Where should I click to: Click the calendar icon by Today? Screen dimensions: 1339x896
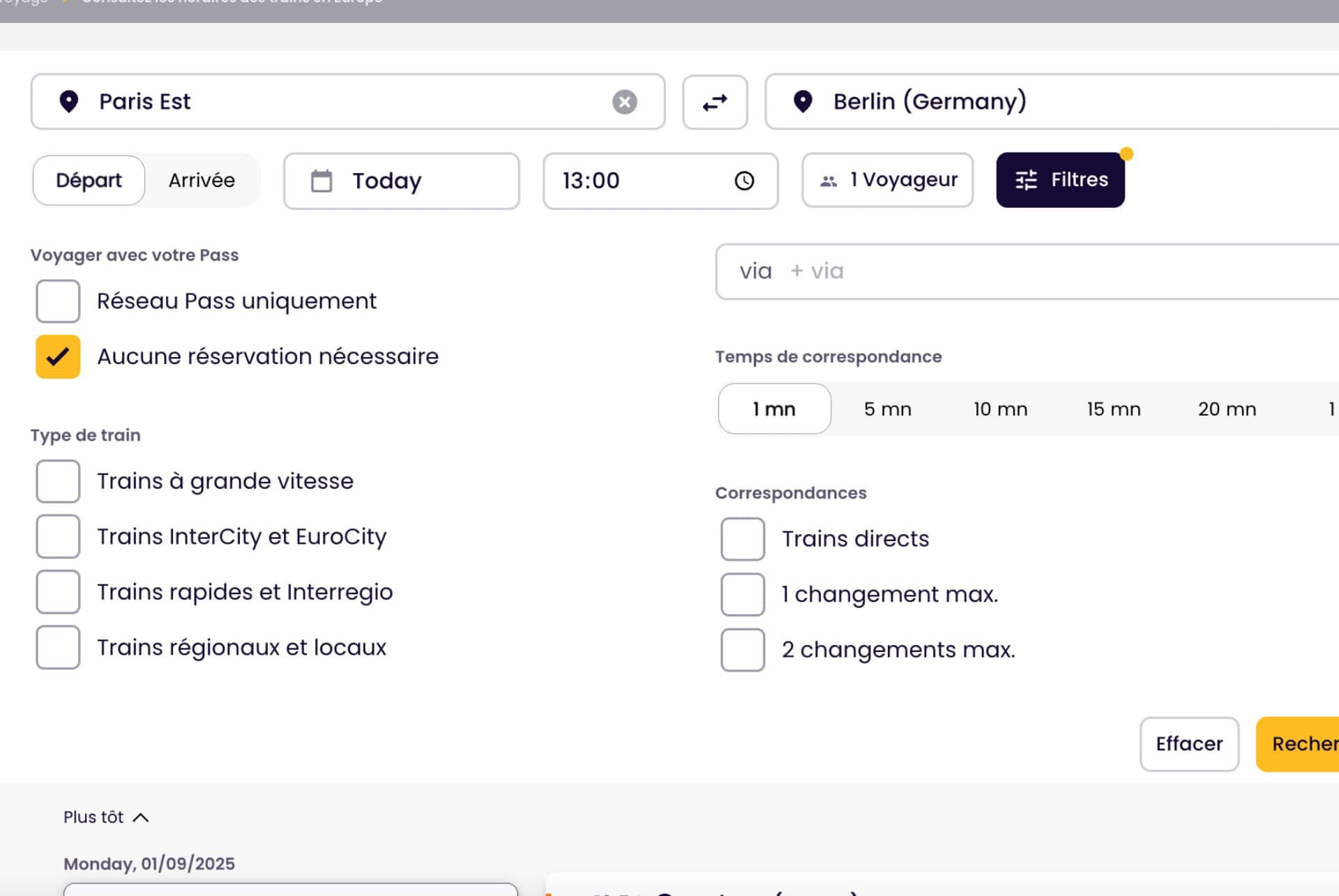click(x=321, y=181)
